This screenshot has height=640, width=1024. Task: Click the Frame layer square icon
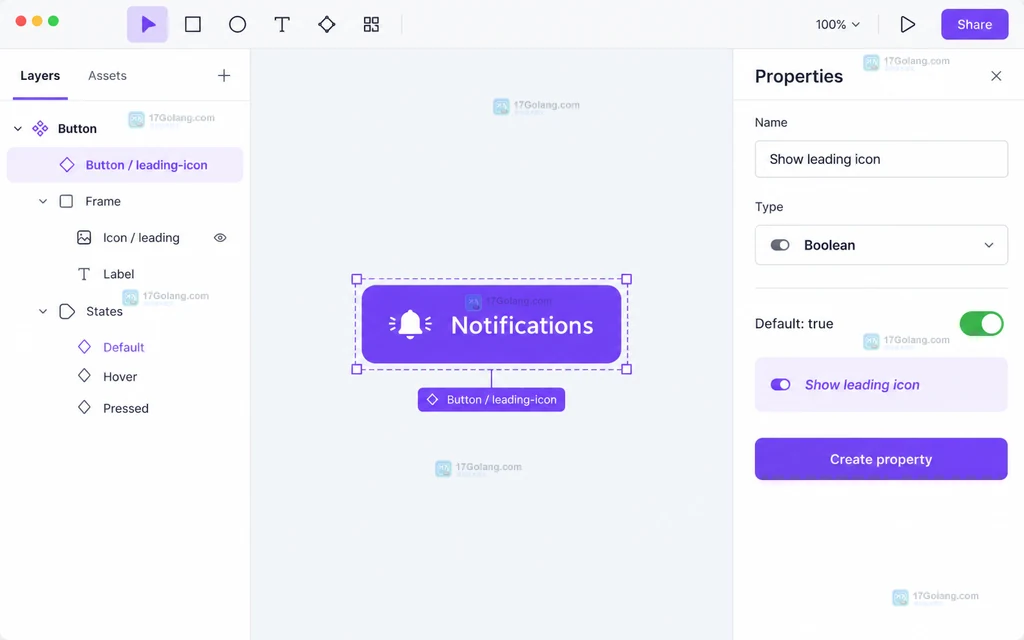tap(66, 201)
